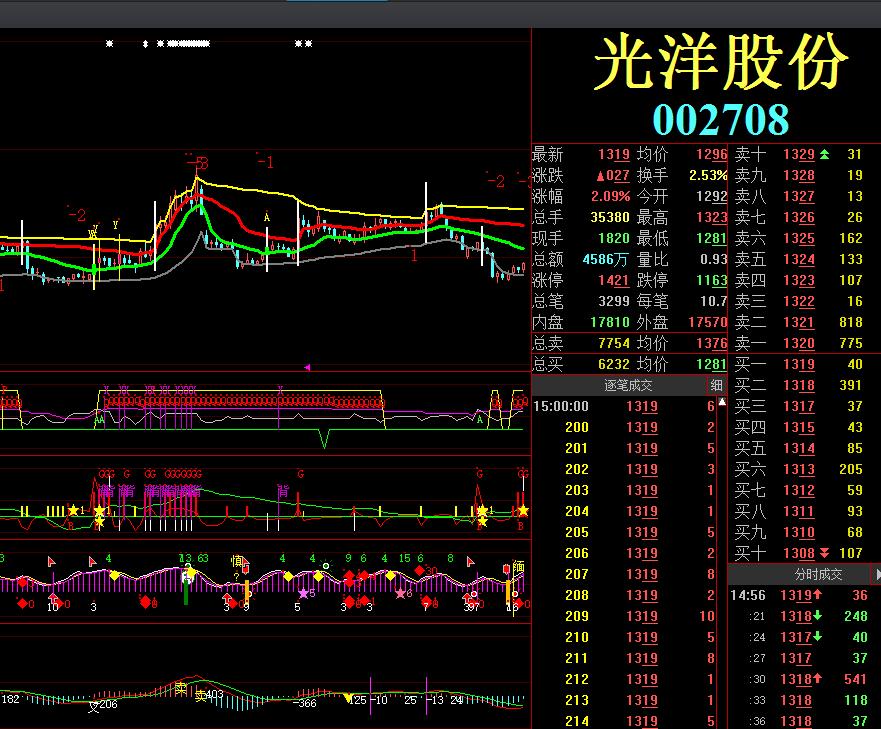
Task: Click the 总卖 value 7754
Action: 614,343
